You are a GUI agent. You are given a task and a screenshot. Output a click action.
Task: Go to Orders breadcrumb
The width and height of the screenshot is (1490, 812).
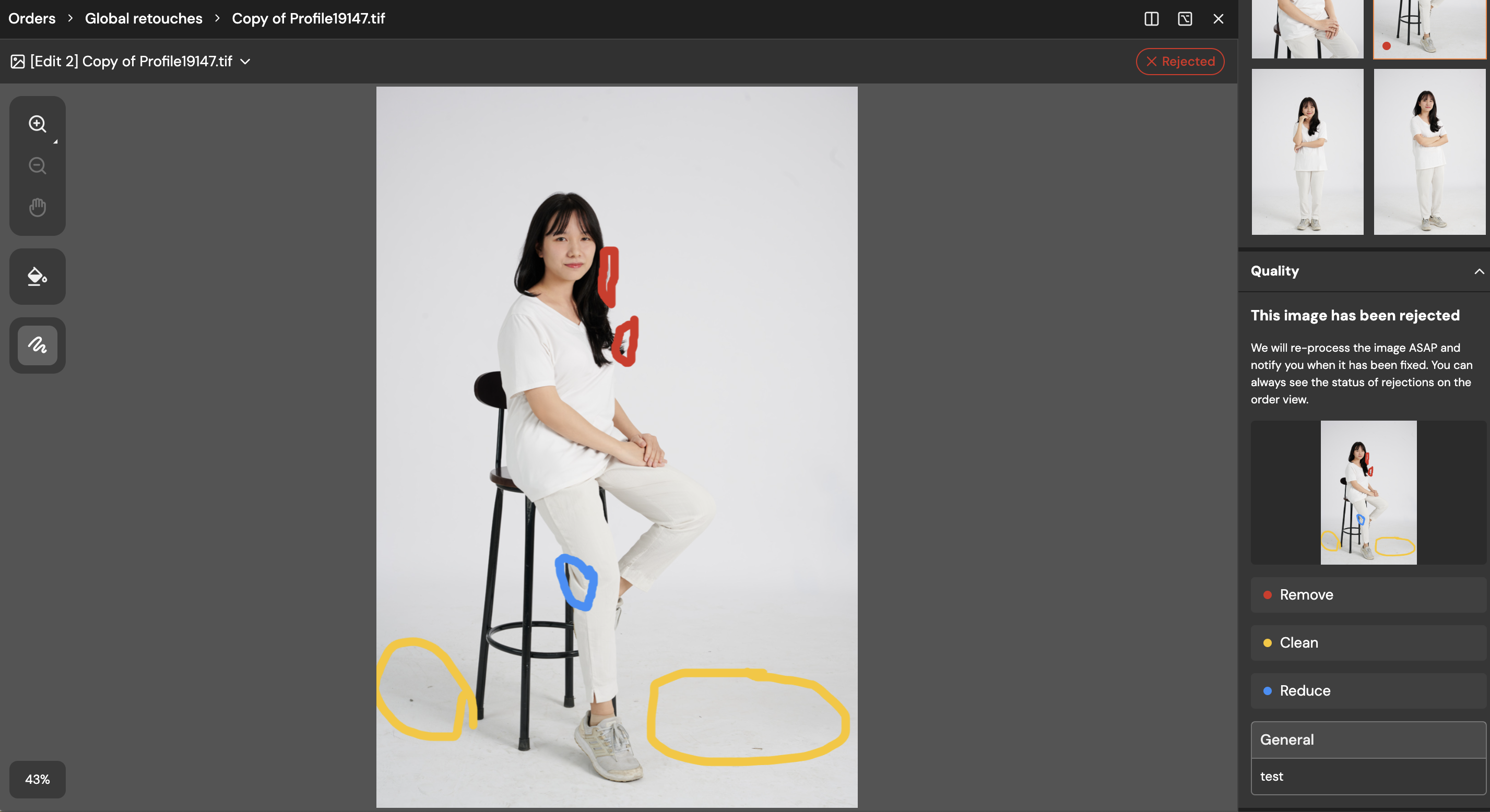click(x=32, y=18)
